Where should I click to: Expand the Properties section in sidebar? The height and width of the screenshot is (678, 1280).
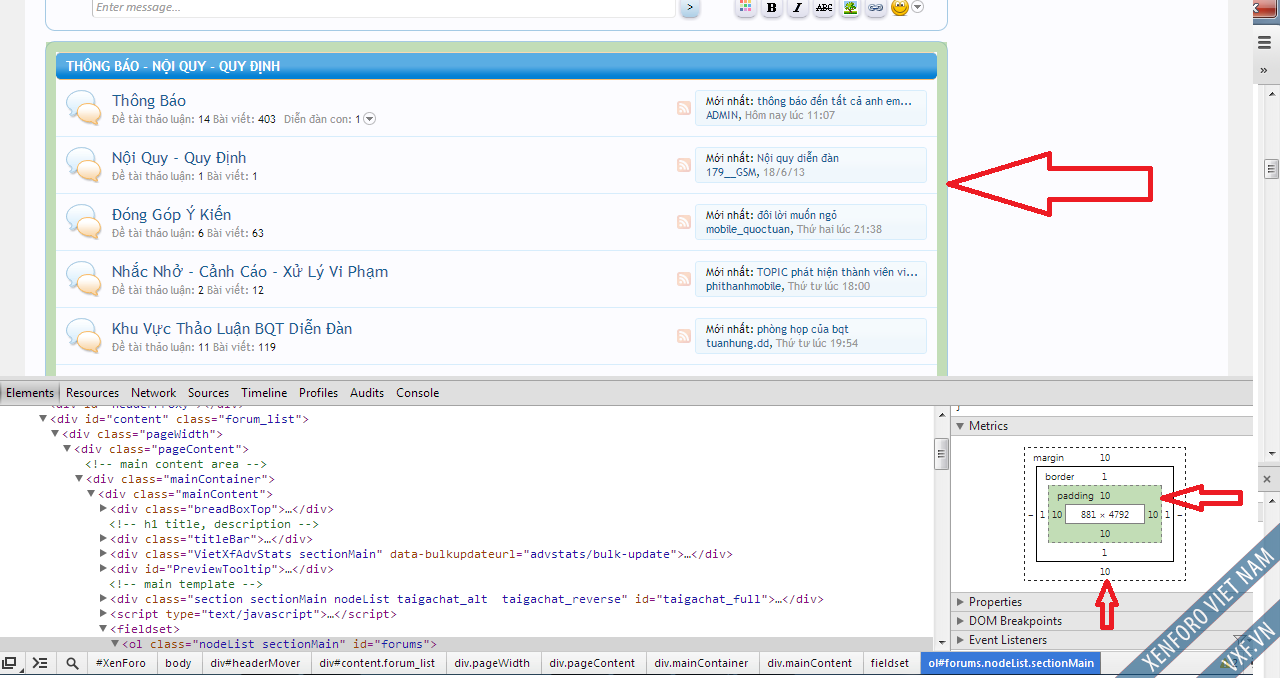pyautogui.click(x=994, y=602)
